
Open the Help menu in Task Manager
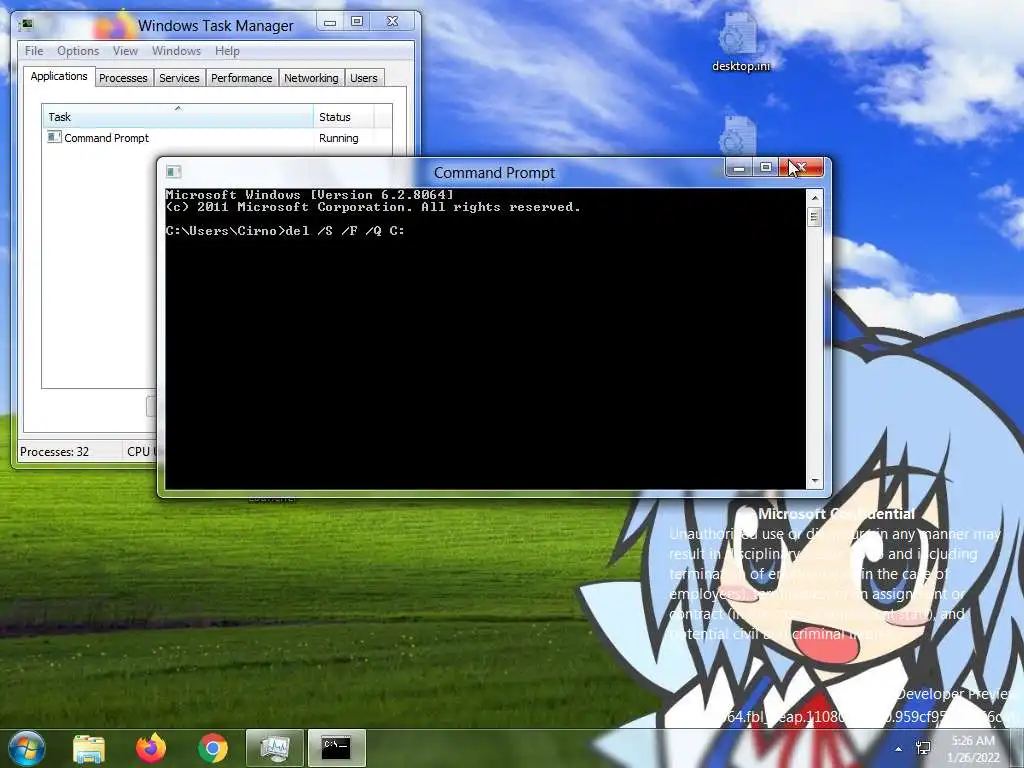coord(227,51)
